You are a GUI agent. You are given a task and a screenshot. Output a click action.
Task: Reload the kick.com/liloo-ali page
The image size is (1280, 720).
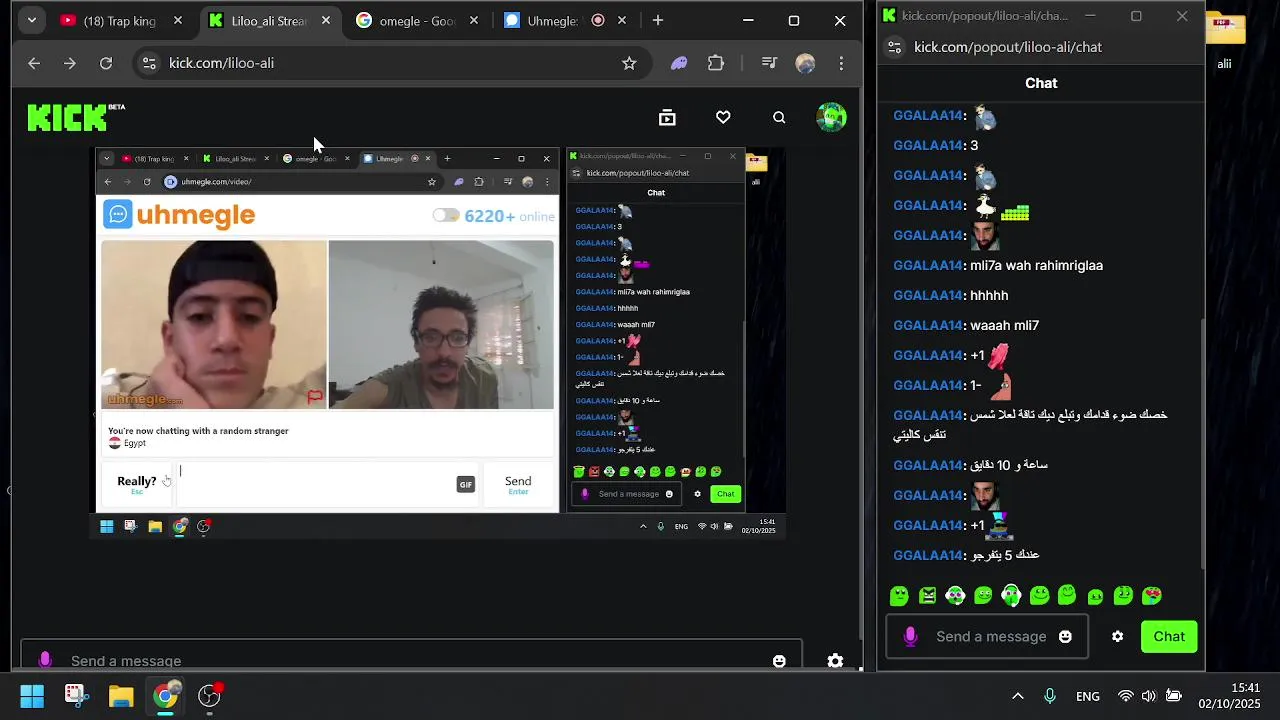(x=106, y=63)
